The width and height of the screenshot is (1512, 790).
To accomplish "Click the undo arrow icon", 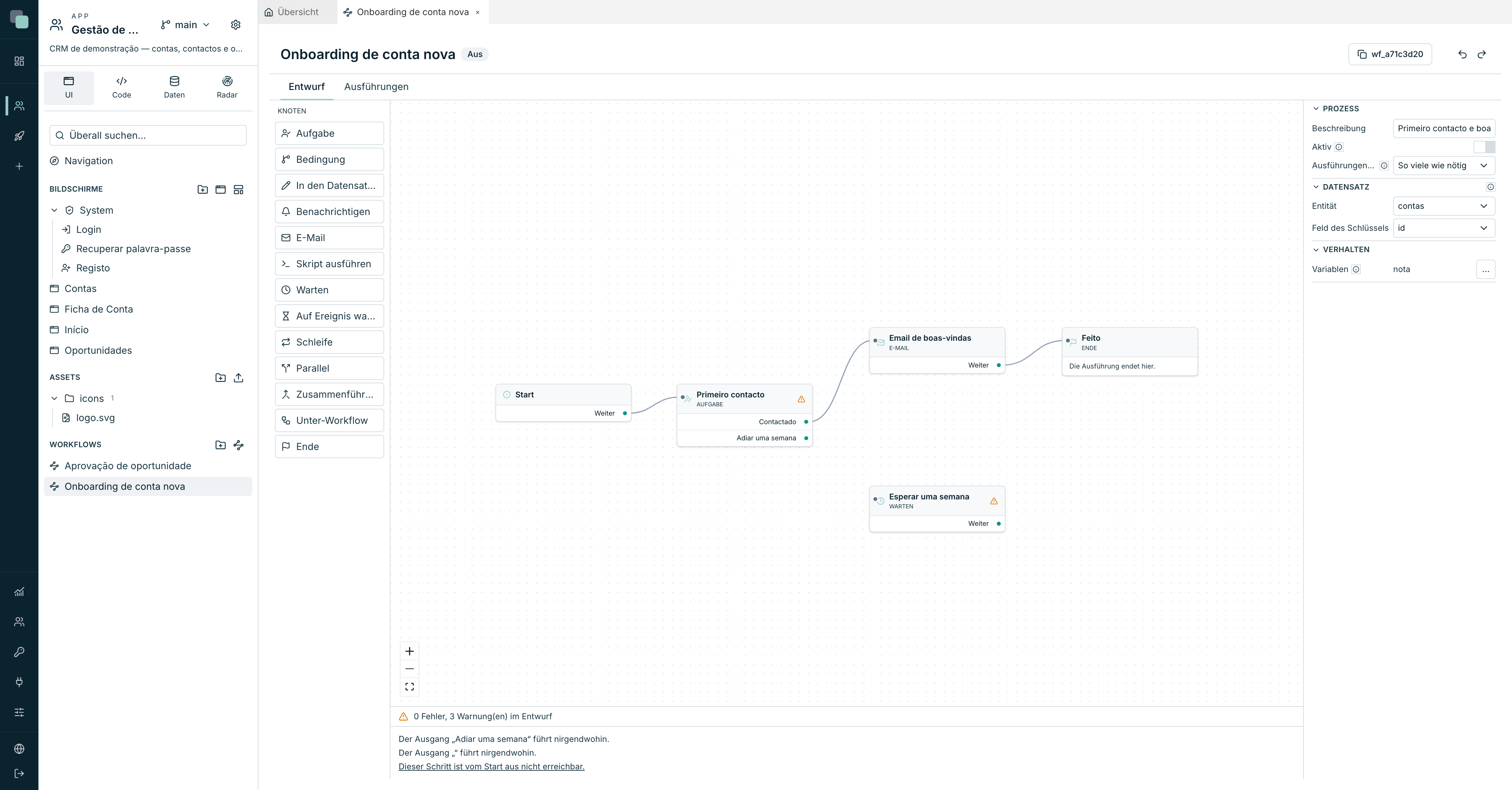I will point(1462,55).
